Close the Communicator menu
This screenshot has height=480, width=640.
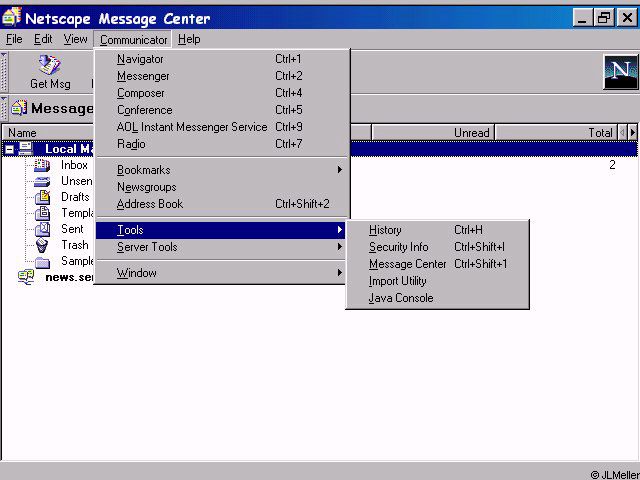click(x=133, y=40)
